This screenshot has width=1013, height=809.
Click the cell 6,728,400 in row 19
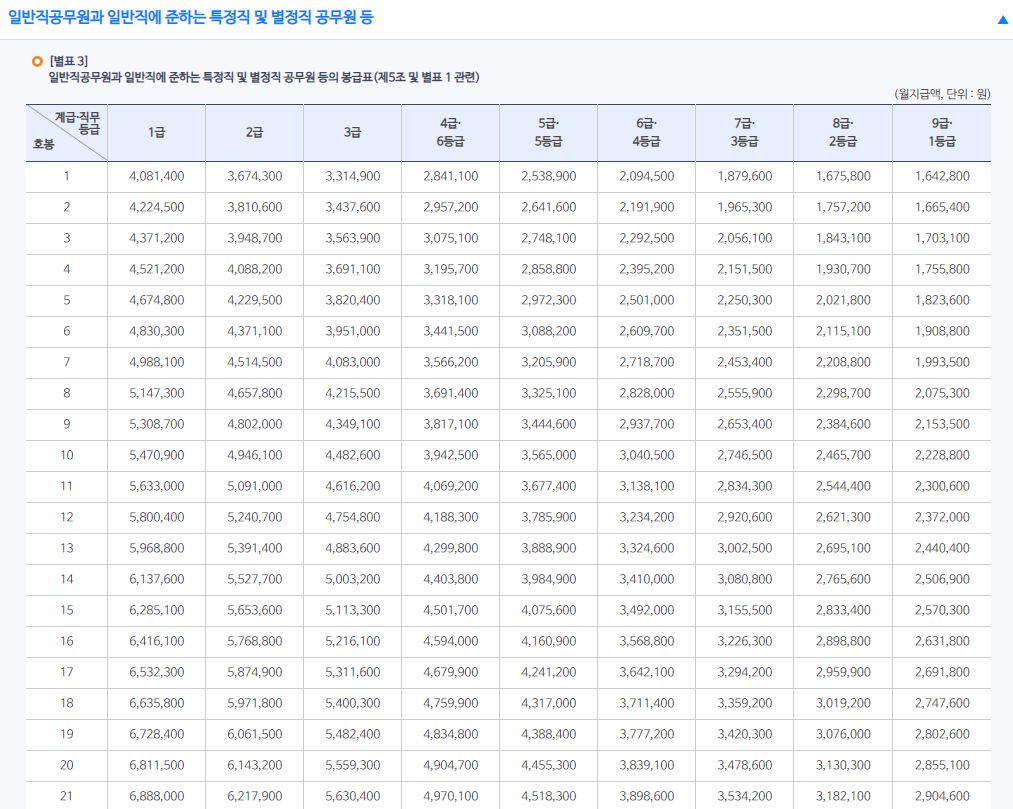[156, 735]
